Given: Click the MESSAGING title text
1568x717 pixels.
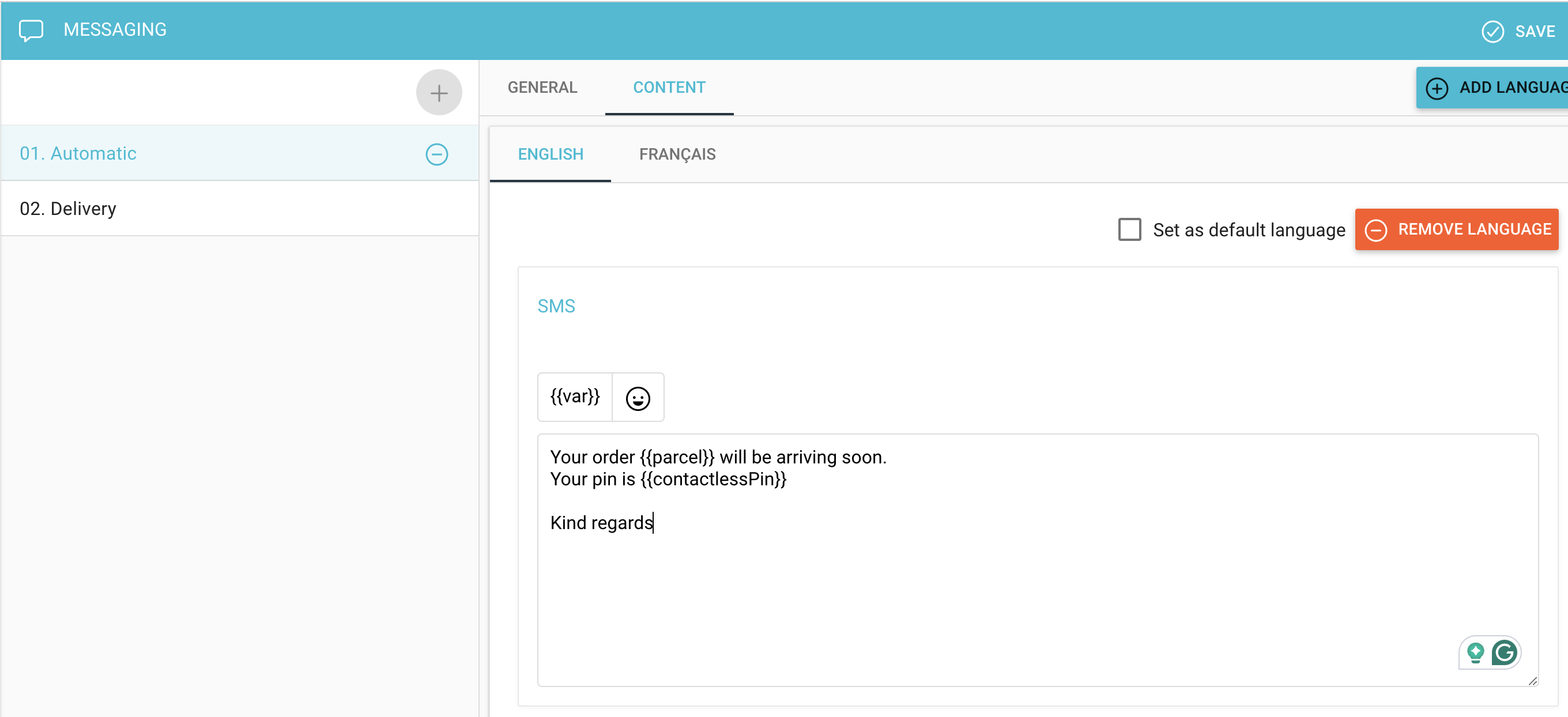Looking at the screenshot, I should tap(115, 29).
